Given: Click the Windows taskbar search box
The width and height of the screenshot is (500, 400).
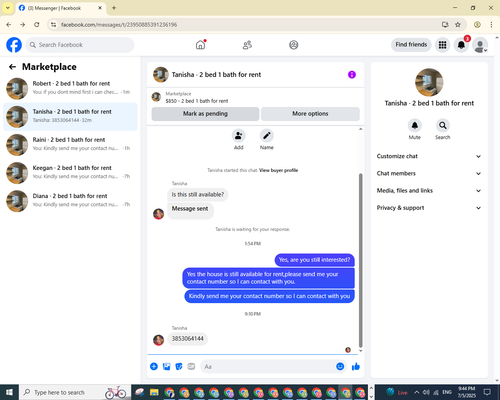Looking at the screenshot, I should (75, 392).
